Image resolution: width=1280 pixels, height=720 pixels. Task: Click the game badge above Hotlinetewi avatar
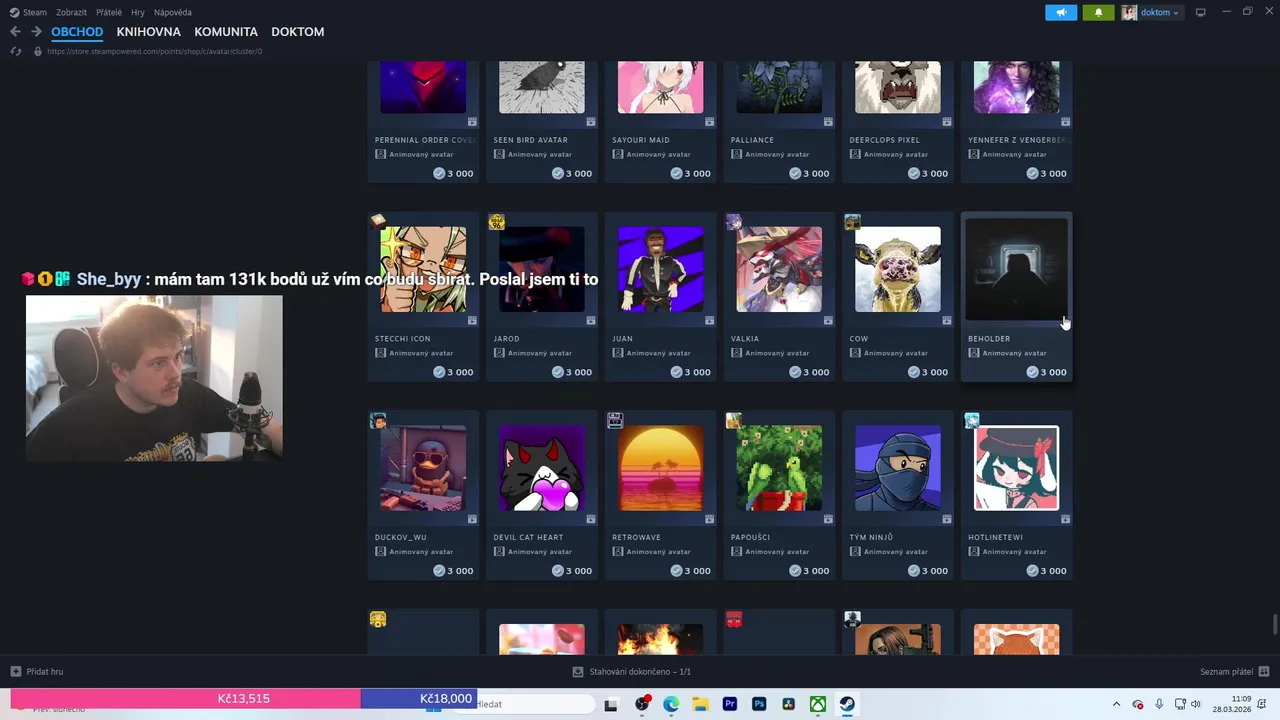point(971,421)
